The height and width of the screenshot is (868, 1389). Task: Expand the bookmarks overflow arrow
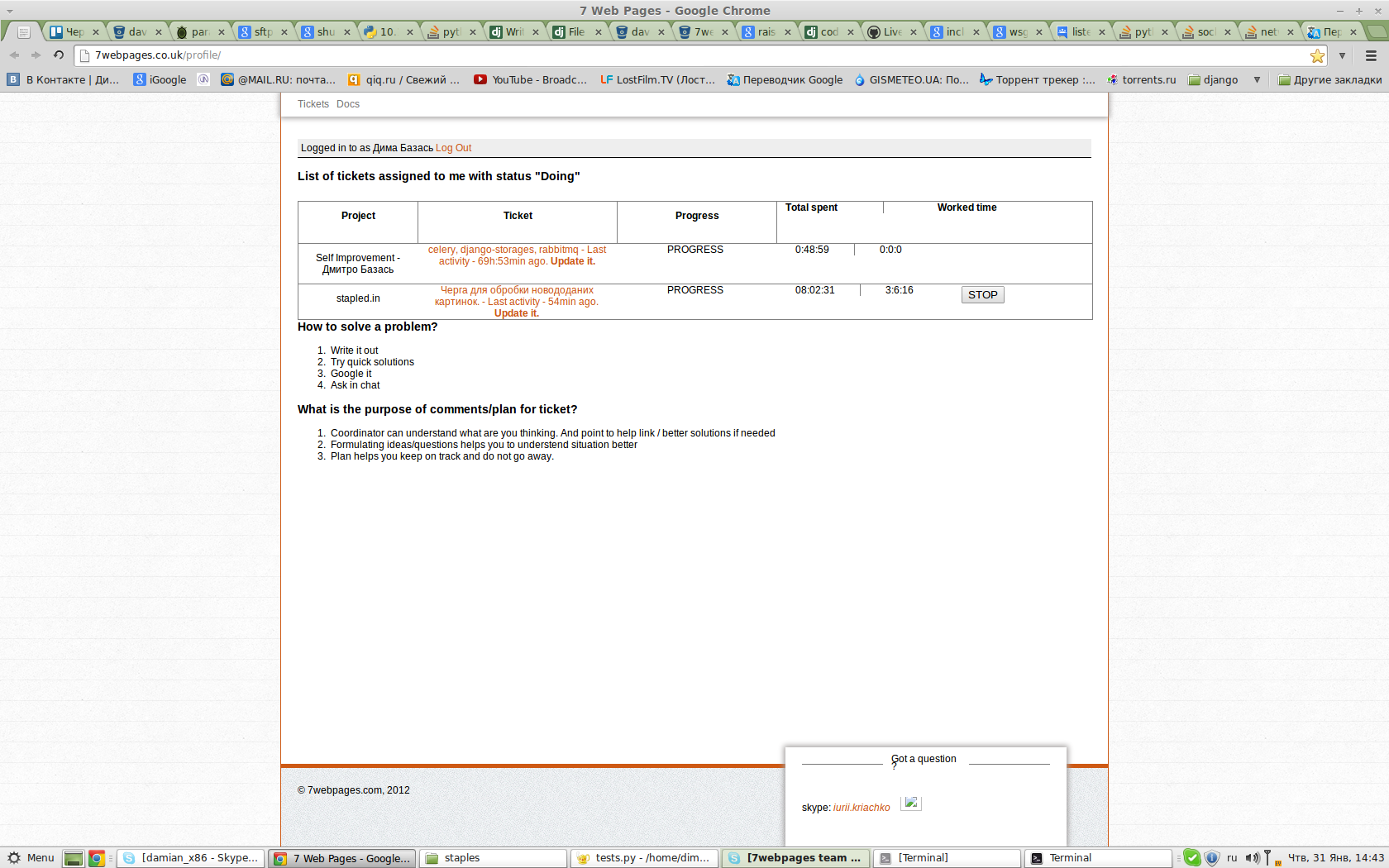(x=1257, y=79)
